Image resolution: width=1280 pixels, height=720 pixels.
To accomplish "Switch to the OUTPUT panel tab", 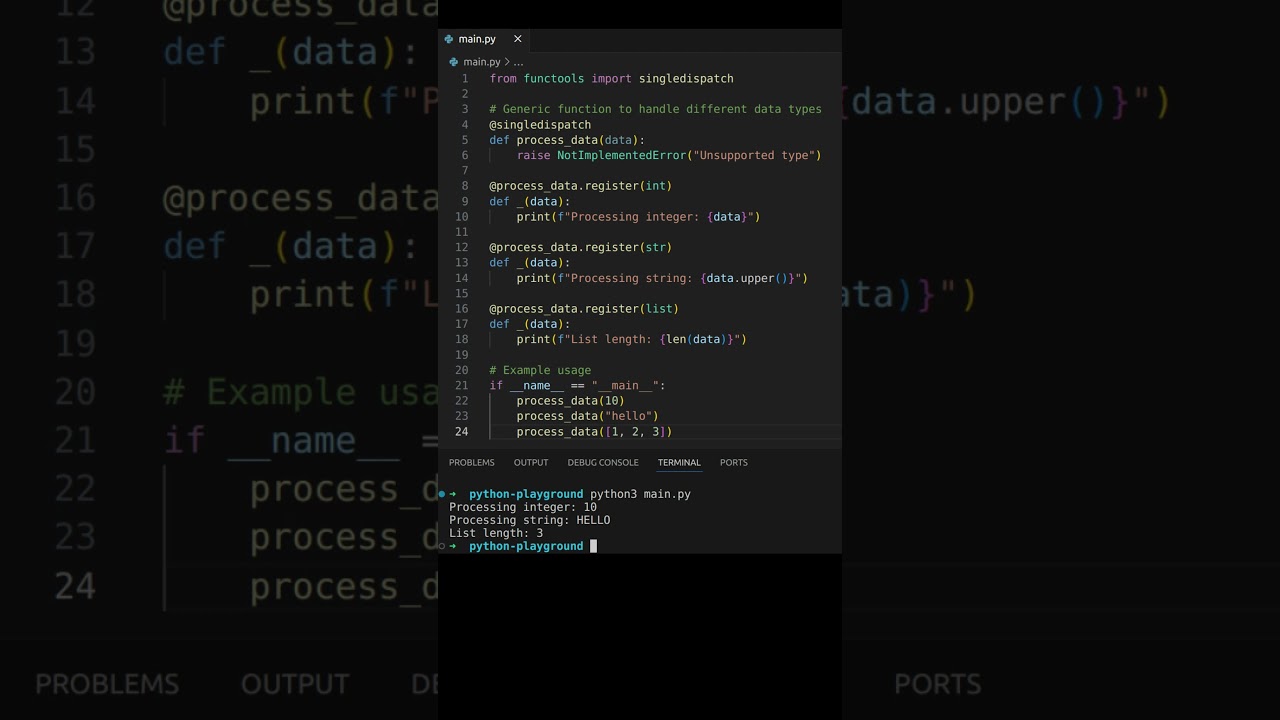I will pos(531,462).
